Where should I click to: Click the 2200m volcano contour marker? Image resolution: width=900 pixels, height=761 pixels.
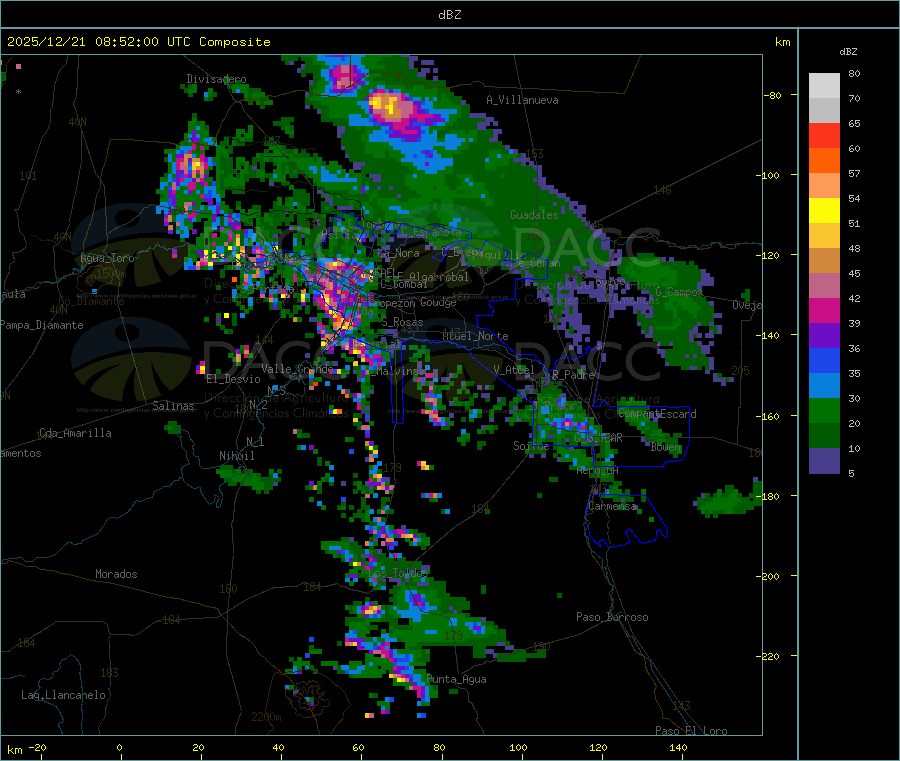click(266, 717)
